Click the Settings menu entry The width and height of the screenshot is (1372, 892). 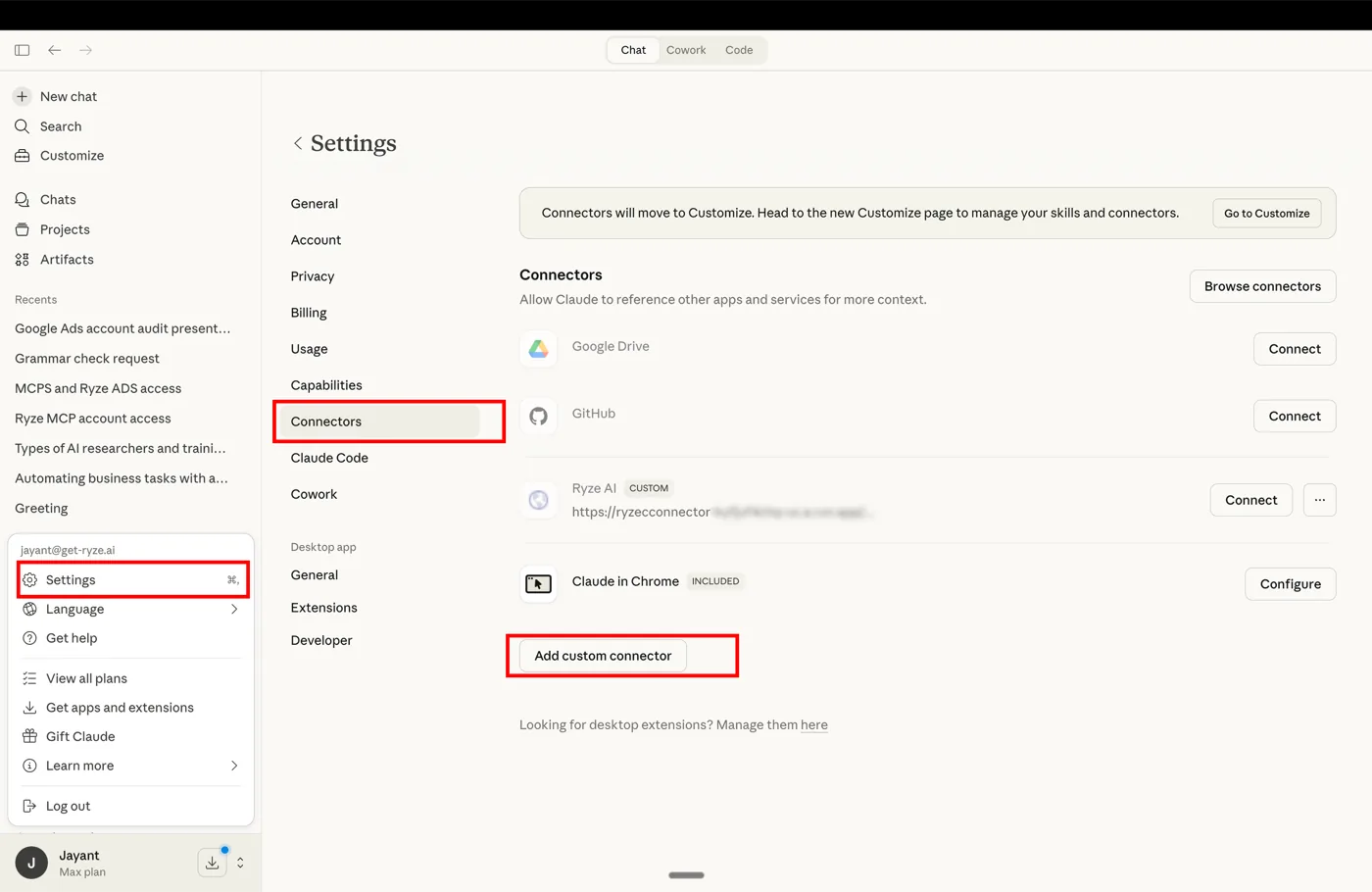132,580
